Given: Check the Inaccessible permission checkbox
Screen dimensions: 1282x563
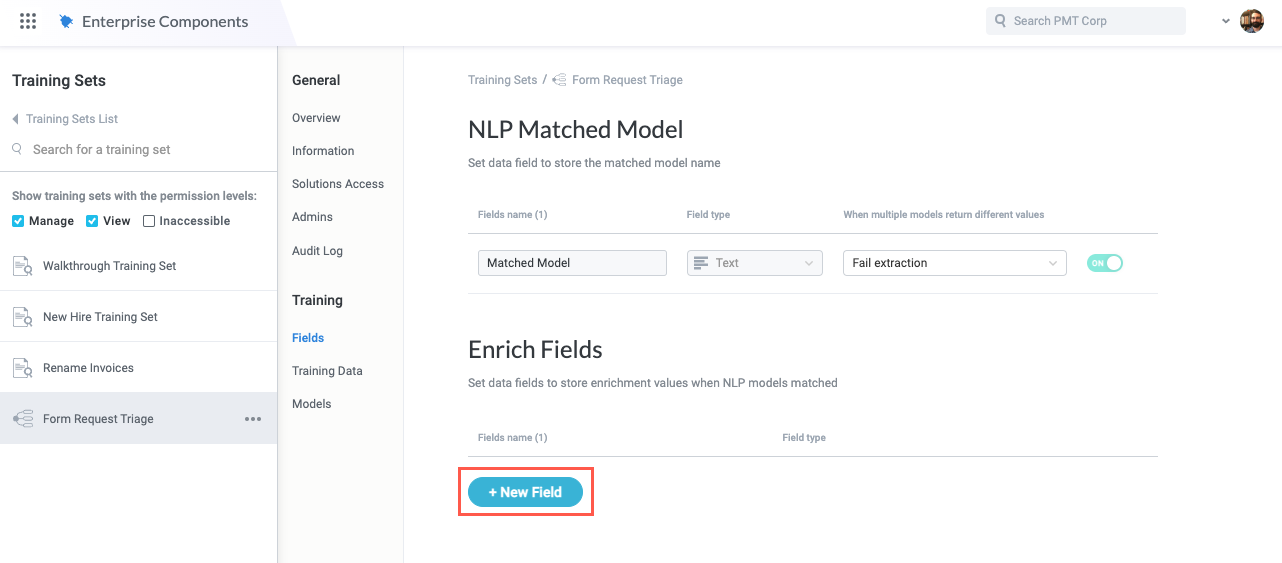Looking at the screenshot, I should click(149, 221).
